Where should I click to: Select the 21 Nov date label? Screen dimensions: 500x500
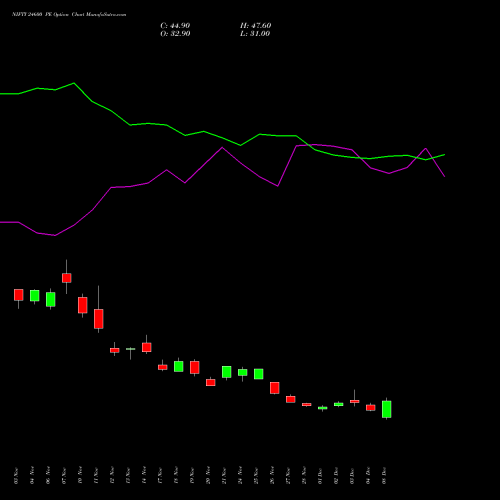[224, 476]
